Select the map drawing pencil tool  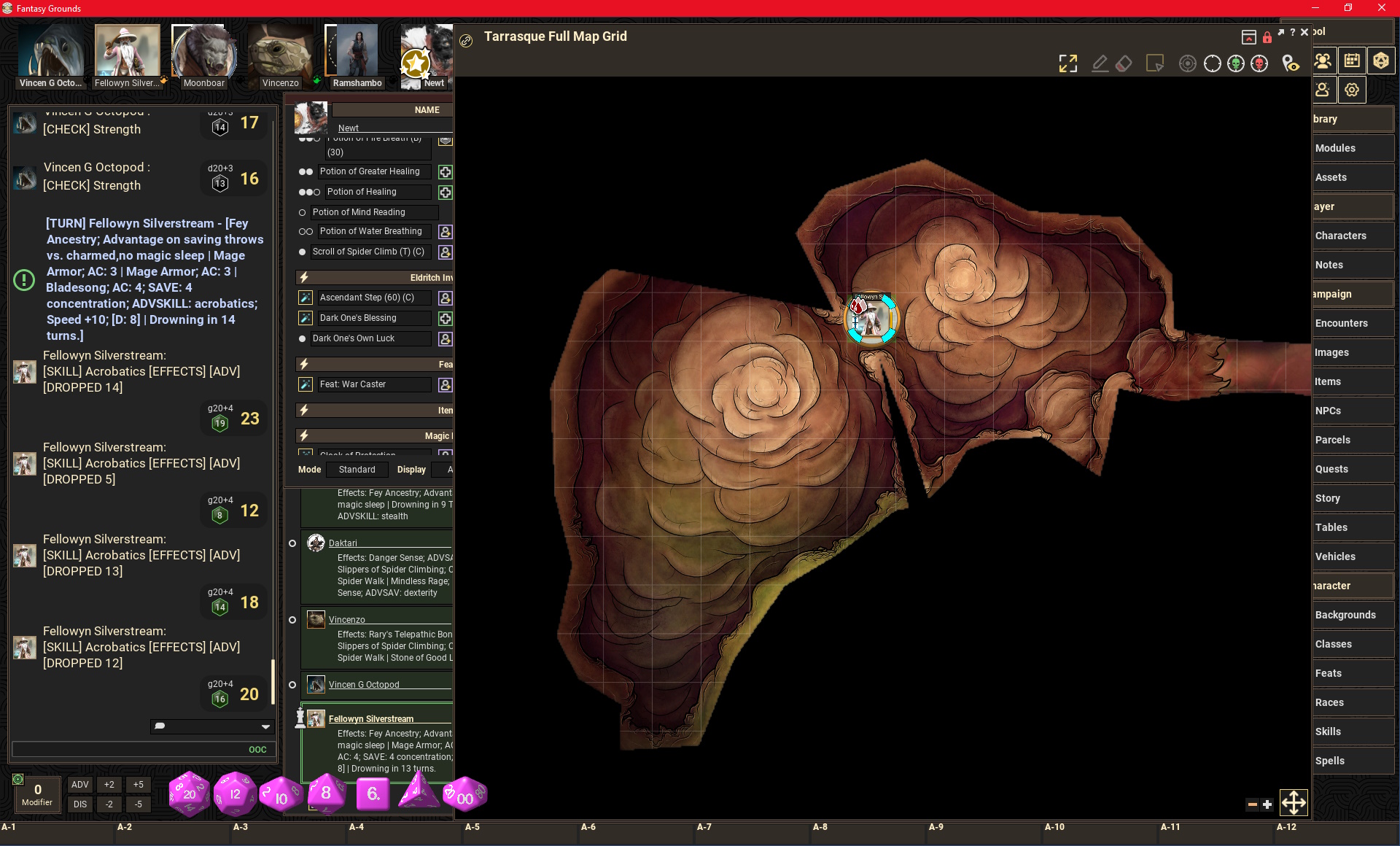click(x=1100, y=64)
